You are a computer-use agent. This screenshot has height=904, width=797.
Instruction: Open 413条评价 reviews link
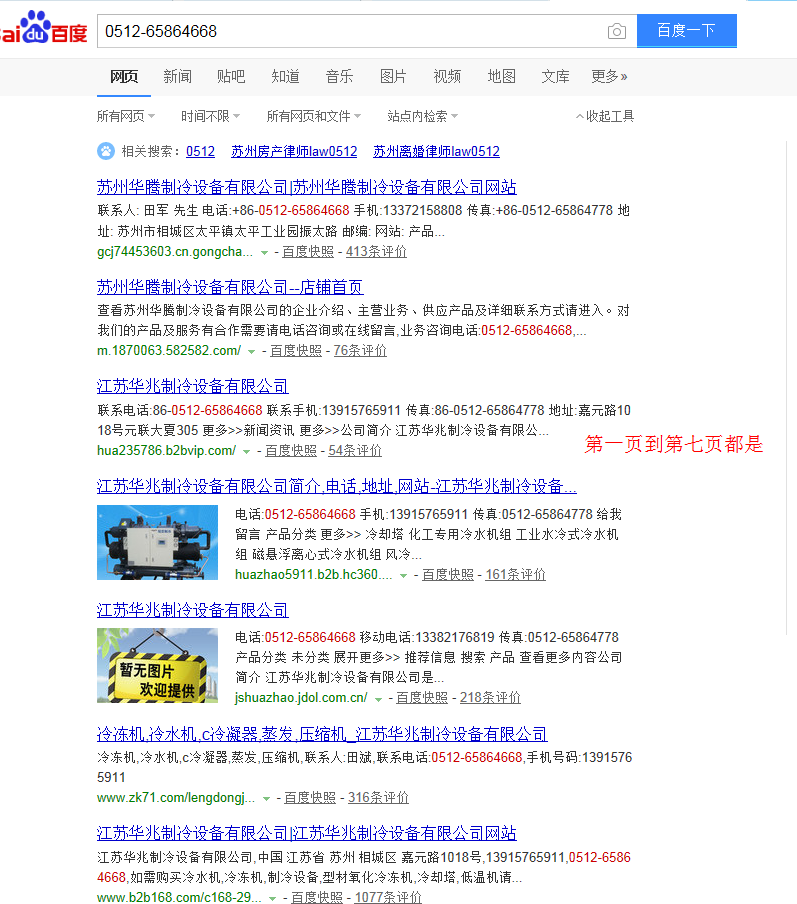tap(376, 252)
